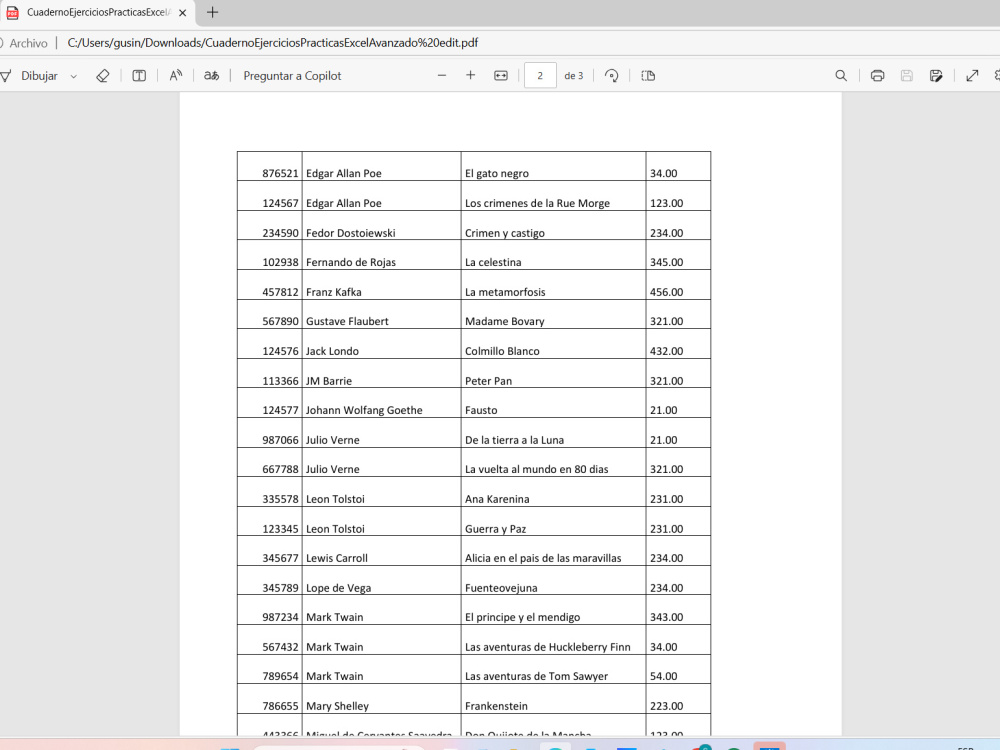This screenshot has width=1000, height=750.
Task: Select price '432.00'
Action: 666,351
